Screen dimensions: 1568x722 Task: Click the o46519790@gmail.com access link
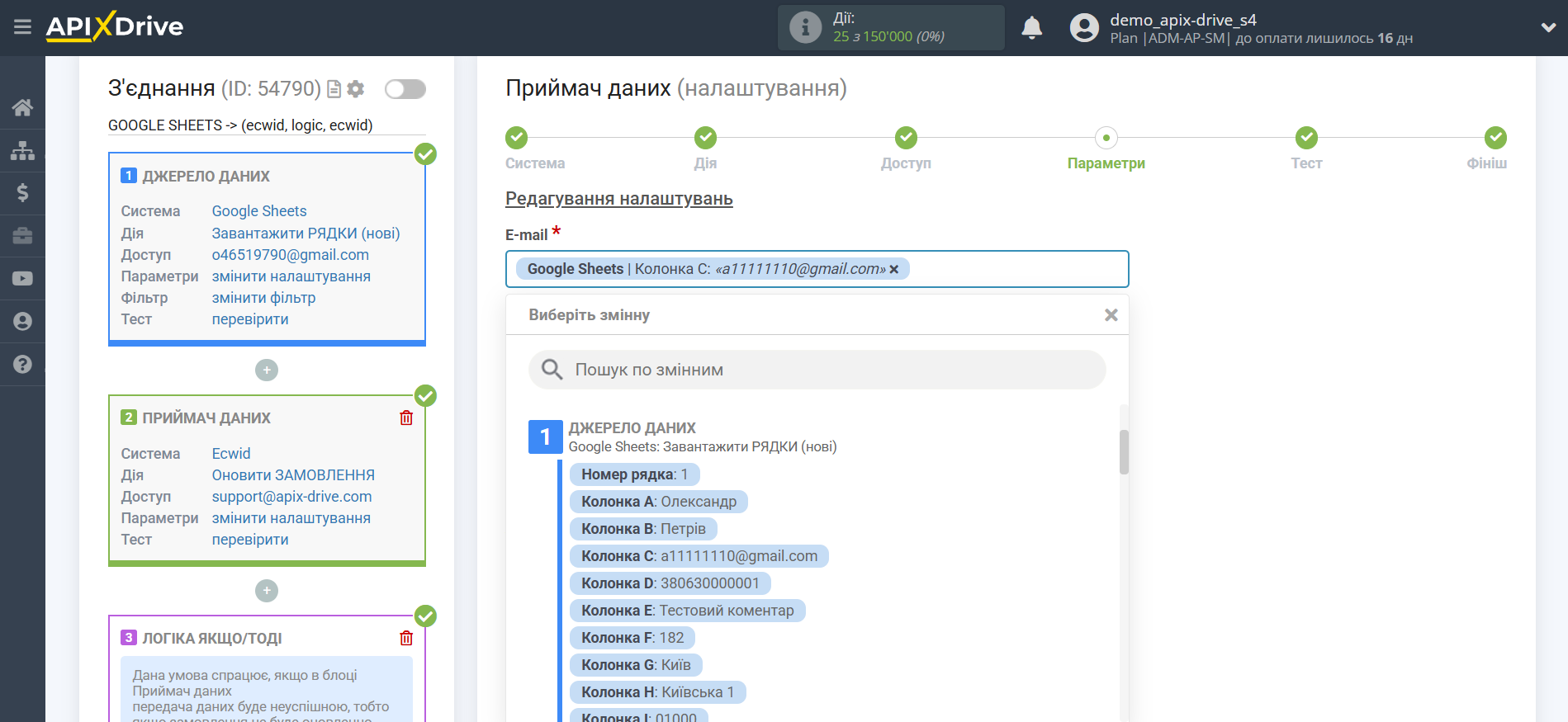(291, 255)
